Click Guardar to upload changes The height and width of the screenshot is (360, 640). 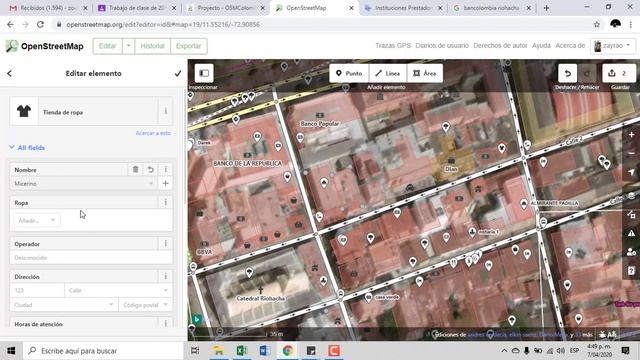pyautogui.click(x=619, y=73)
